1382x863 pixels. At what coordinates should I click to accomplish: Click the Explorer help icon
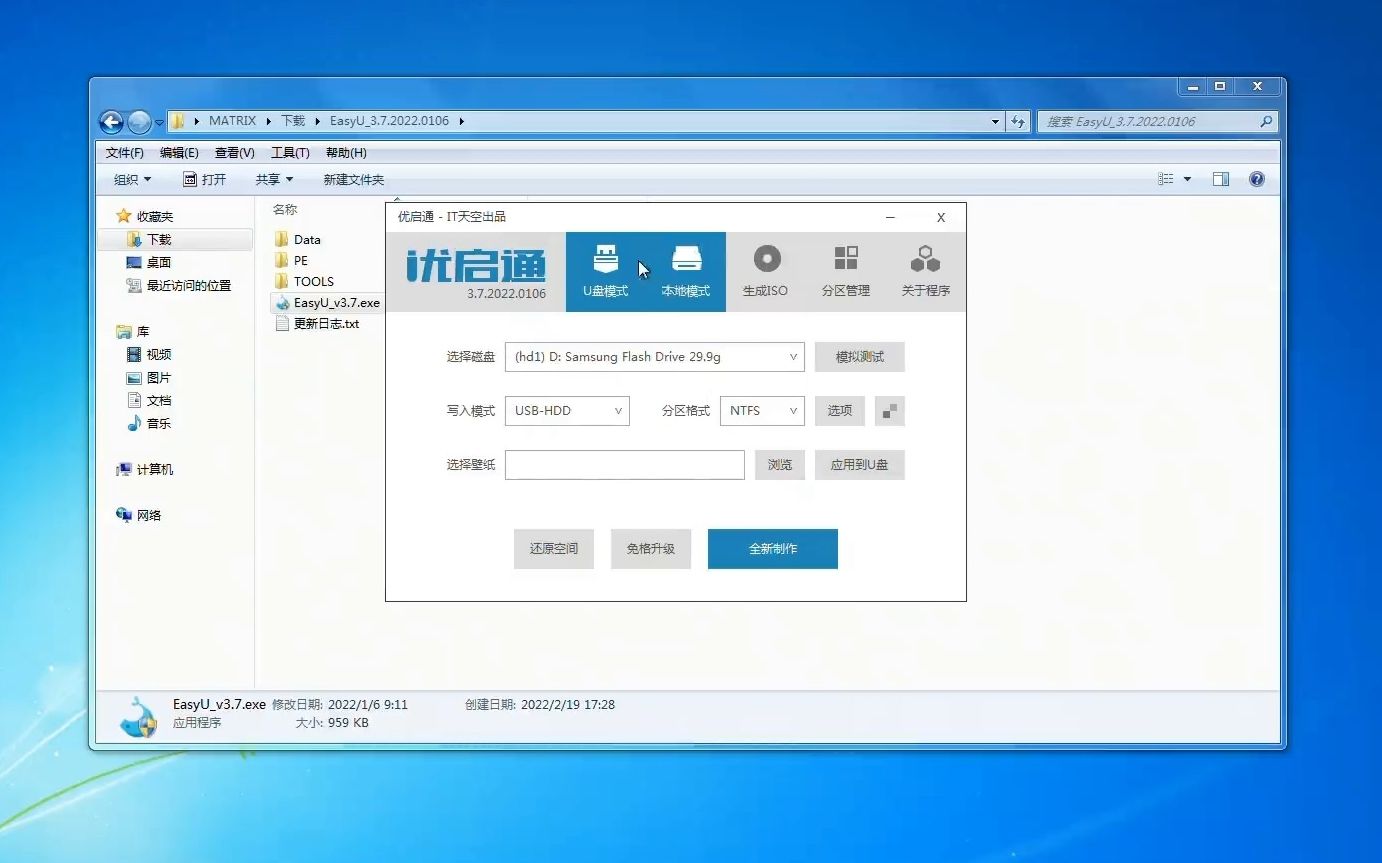pyautogui.click(x=1257, y=179)
